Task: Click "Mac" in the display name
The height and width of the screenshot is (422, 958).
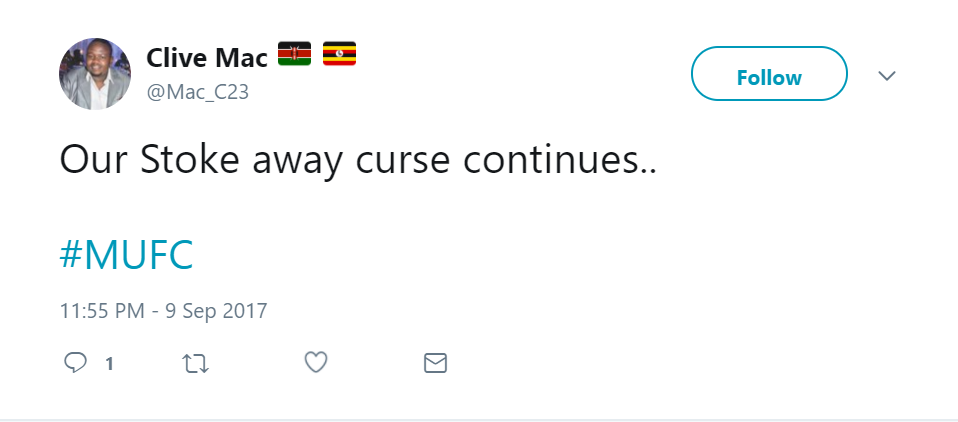Action: coord(241,58)
